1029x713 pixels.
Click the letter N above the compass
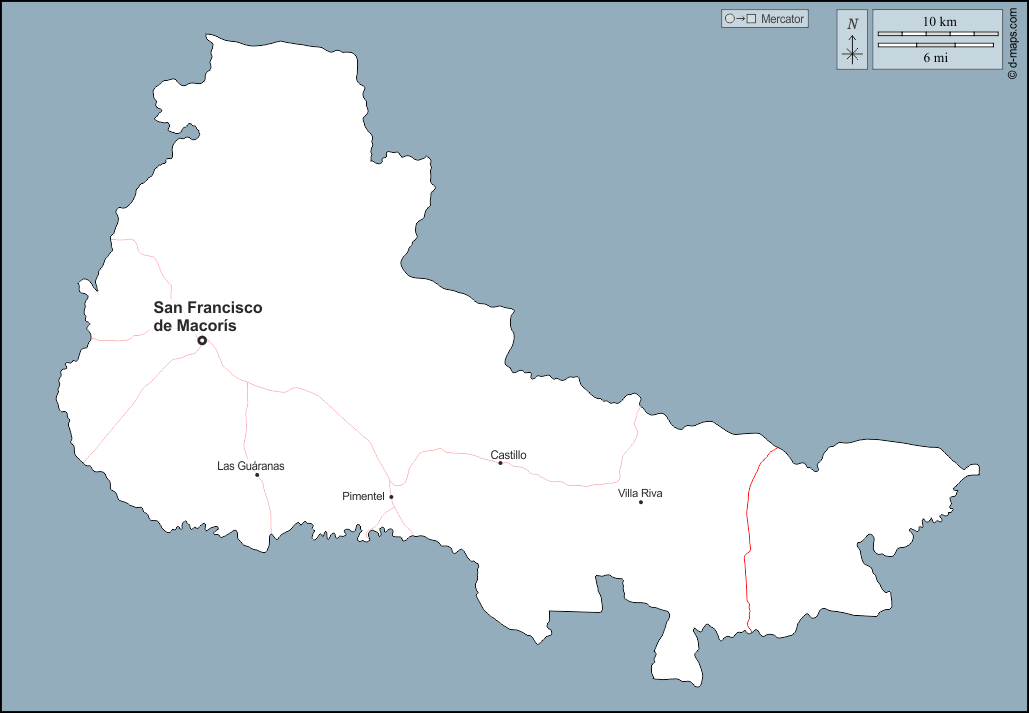(852, 24)
